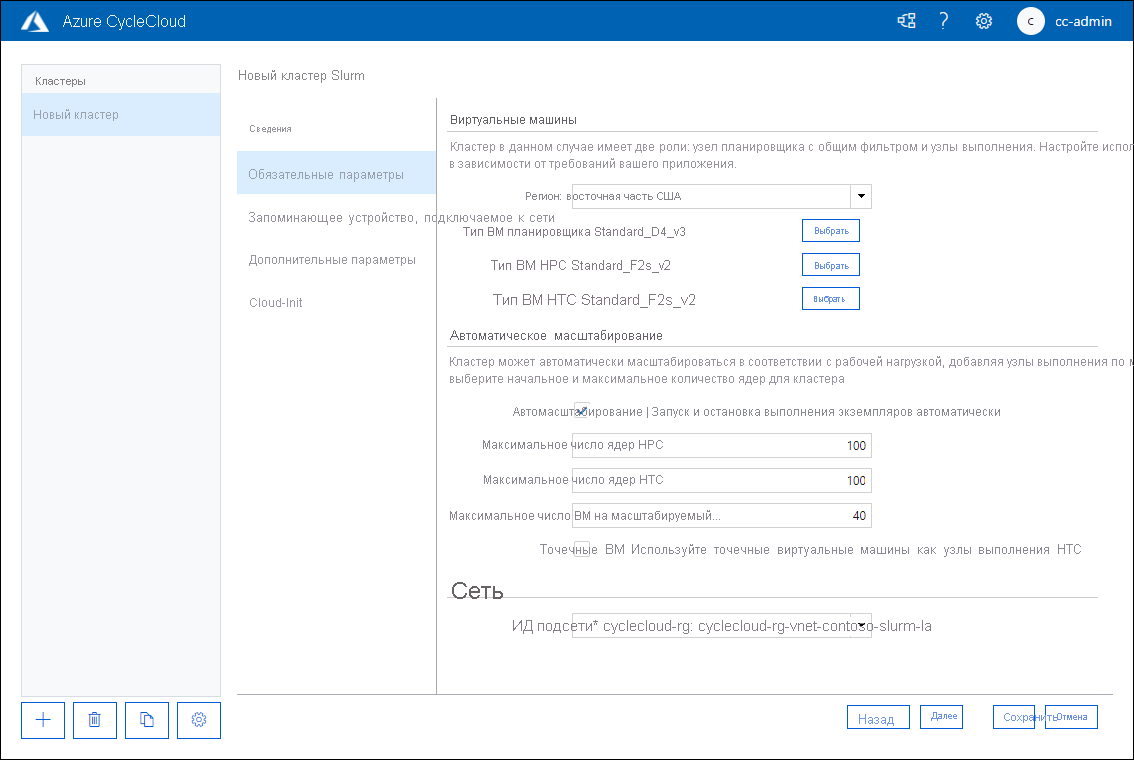Go to Запоминающее устройство section
The height and width of the screenshot is (760, 1134).
(401, 218)
